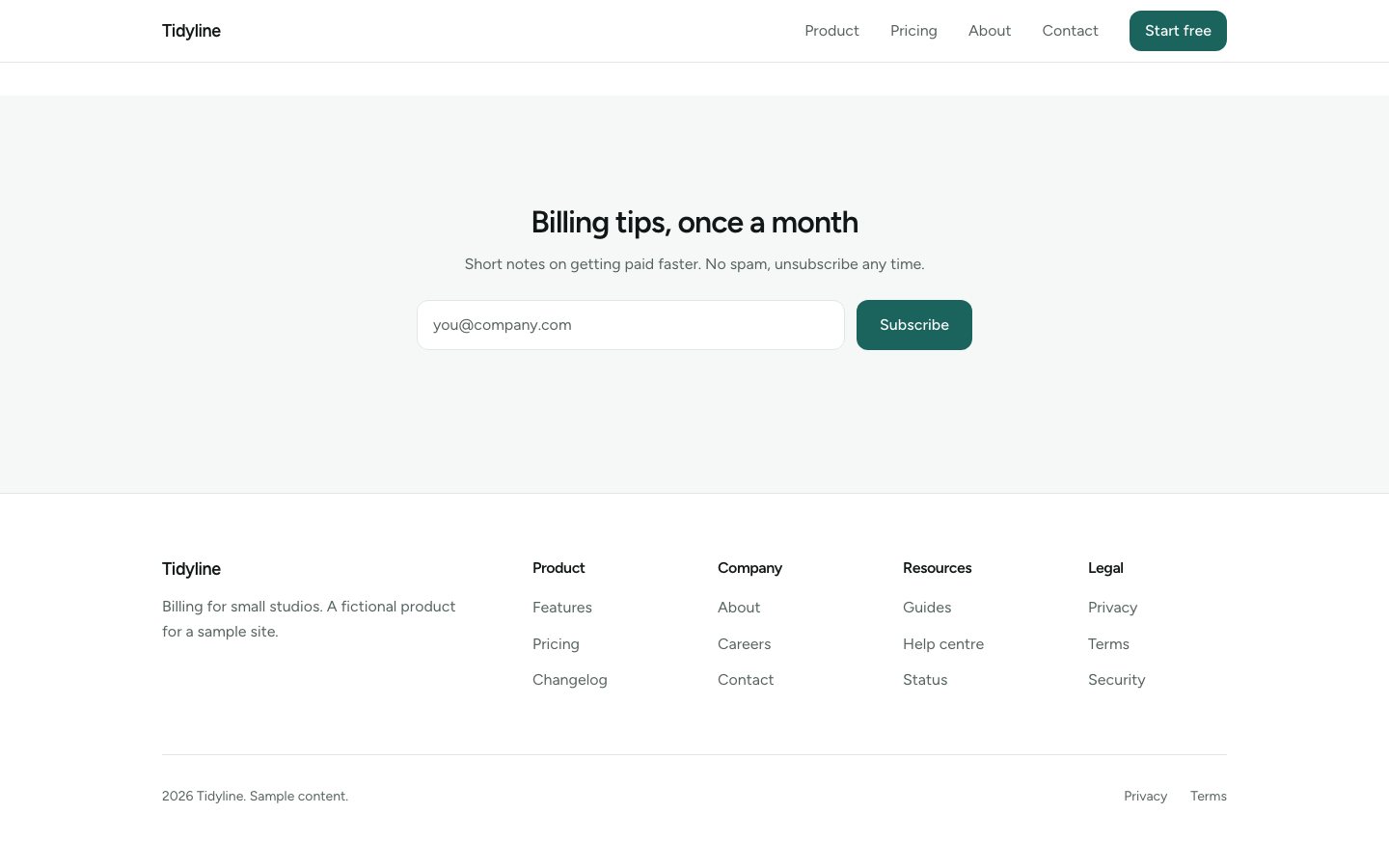Viewport: 1389px width, 868px height.
Task: Visit the Careers footer link
Action: coord(745,644)
